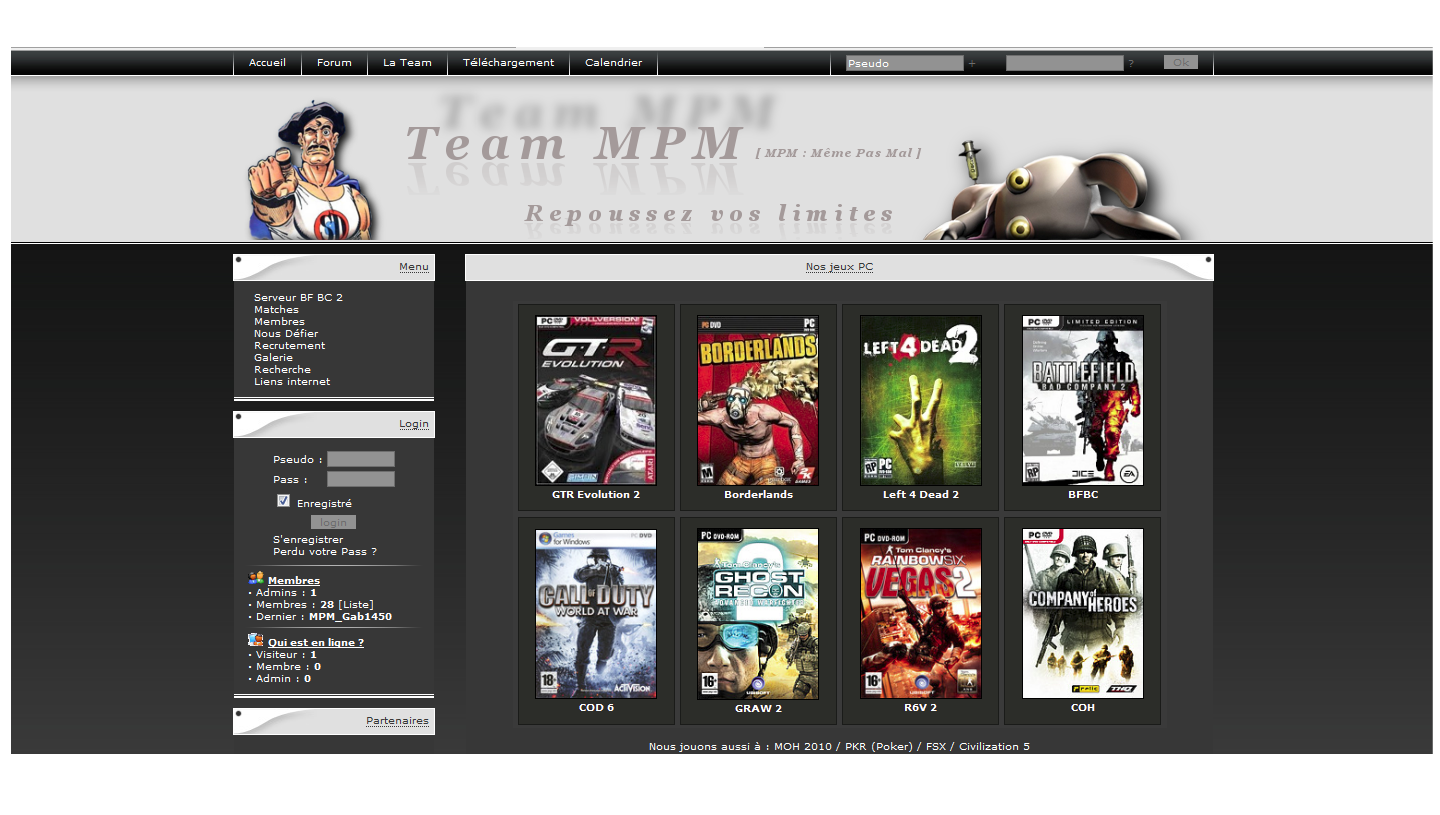Click the top bar password field

1064,63
